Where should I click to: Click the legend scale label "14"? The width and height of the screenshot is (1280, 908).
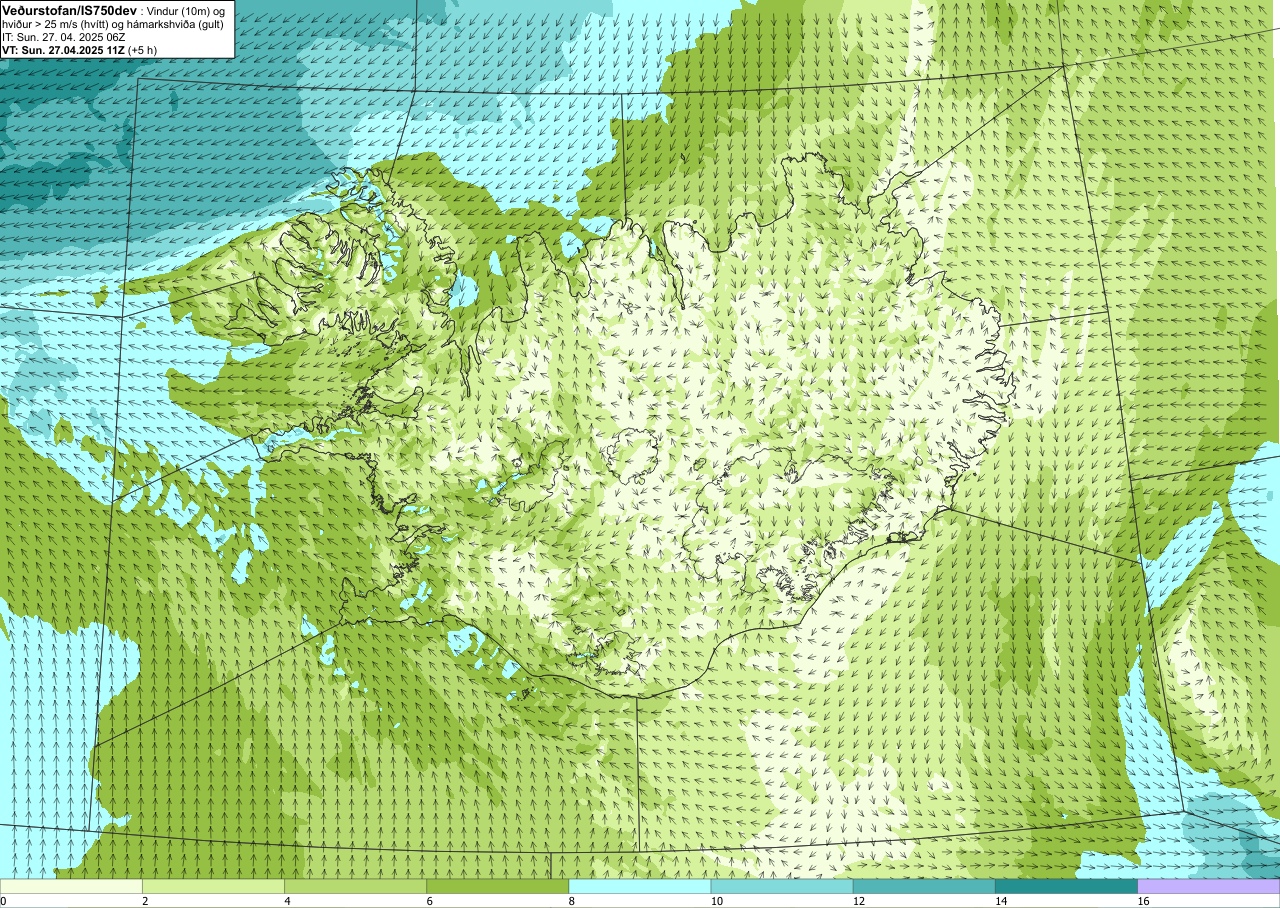pos(1000,901)
